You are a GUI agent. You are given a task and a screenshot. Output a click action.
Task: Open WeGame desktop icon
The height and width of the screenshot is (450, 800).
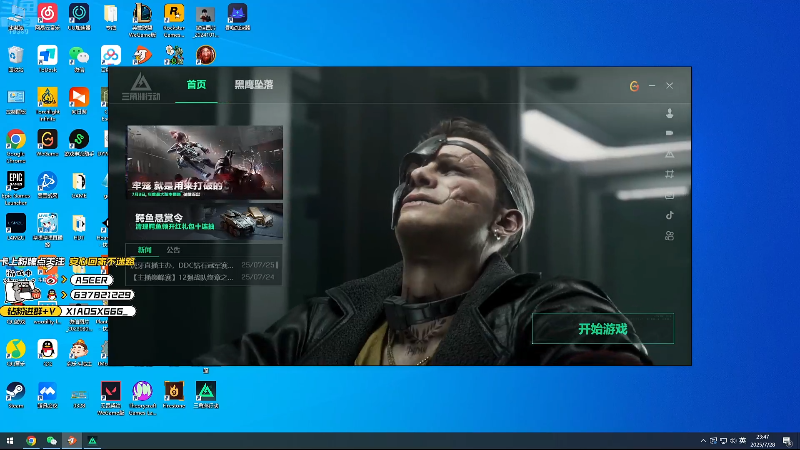click(x=47, y=143)
